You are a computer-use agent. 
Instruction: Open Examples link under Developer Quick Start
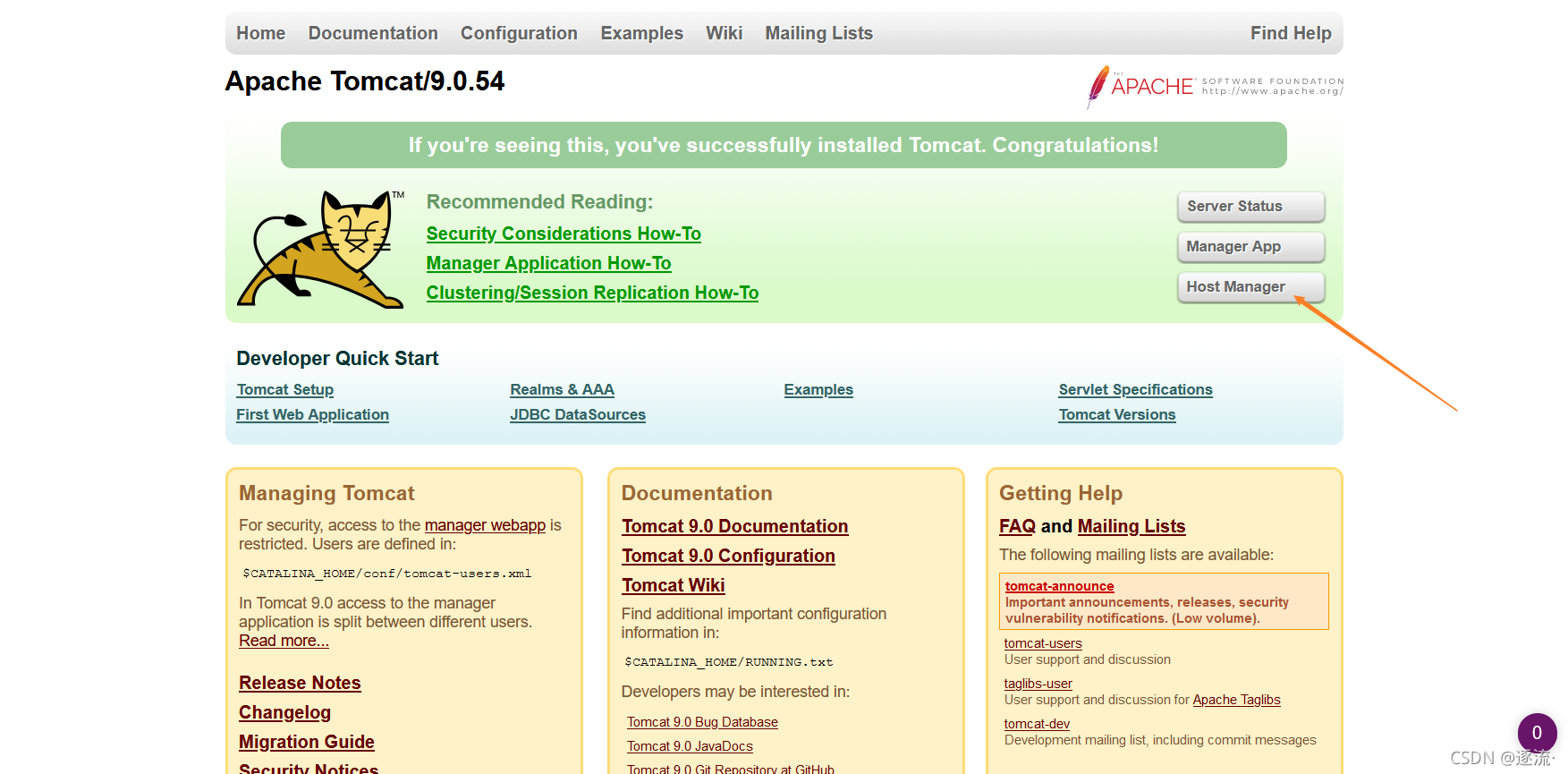(x=818, y=390)
